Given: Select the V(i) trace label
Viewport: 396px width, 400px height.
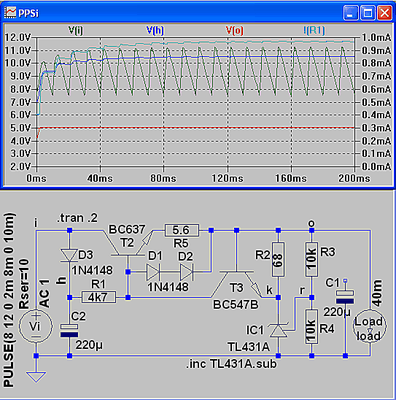Looking at the screenshot, I should tap(76, 31).
